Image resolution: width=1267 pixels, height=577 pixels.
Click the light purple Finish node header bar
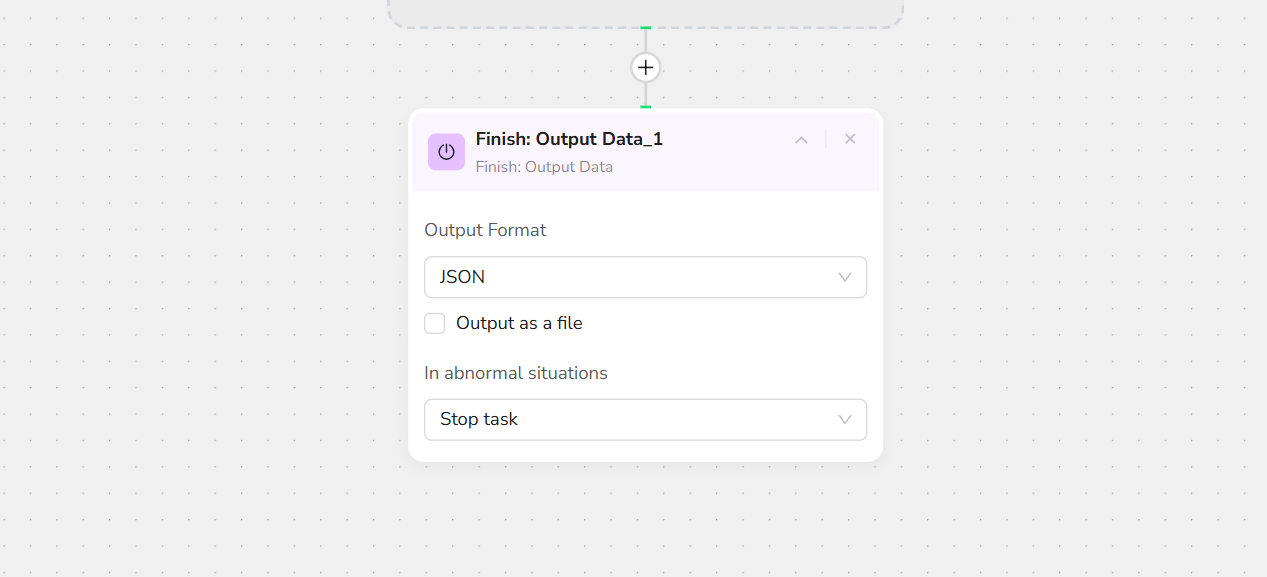tap(720, 175)
